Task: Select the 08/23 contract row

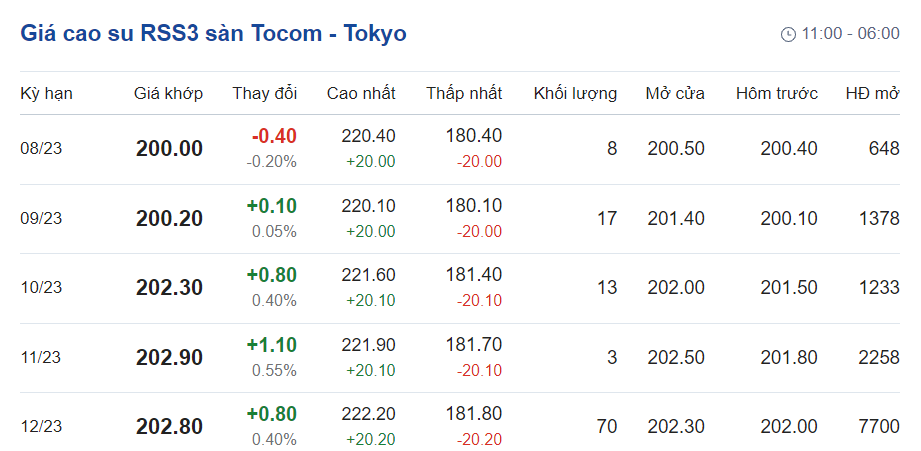Action: [41, 149]
